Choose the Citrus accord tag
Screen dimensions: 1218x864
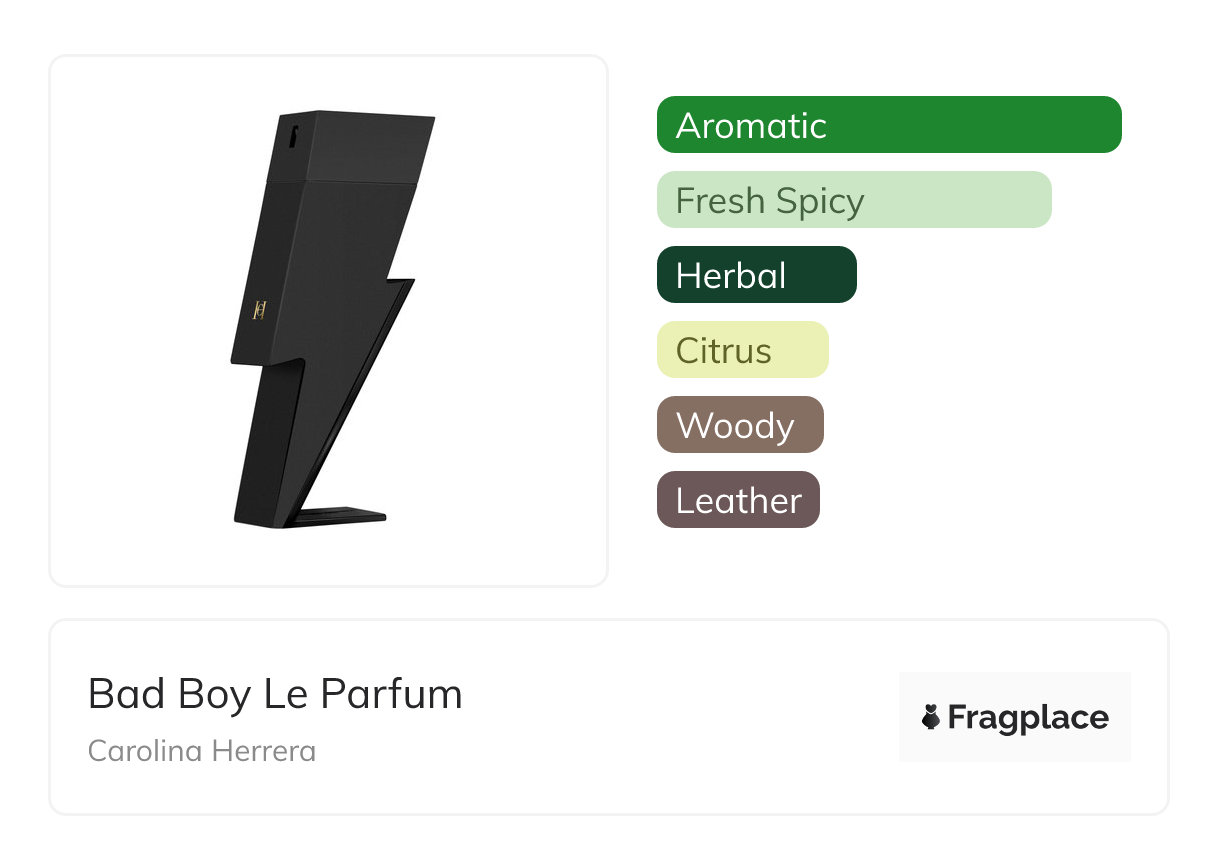tap(743, 350)
